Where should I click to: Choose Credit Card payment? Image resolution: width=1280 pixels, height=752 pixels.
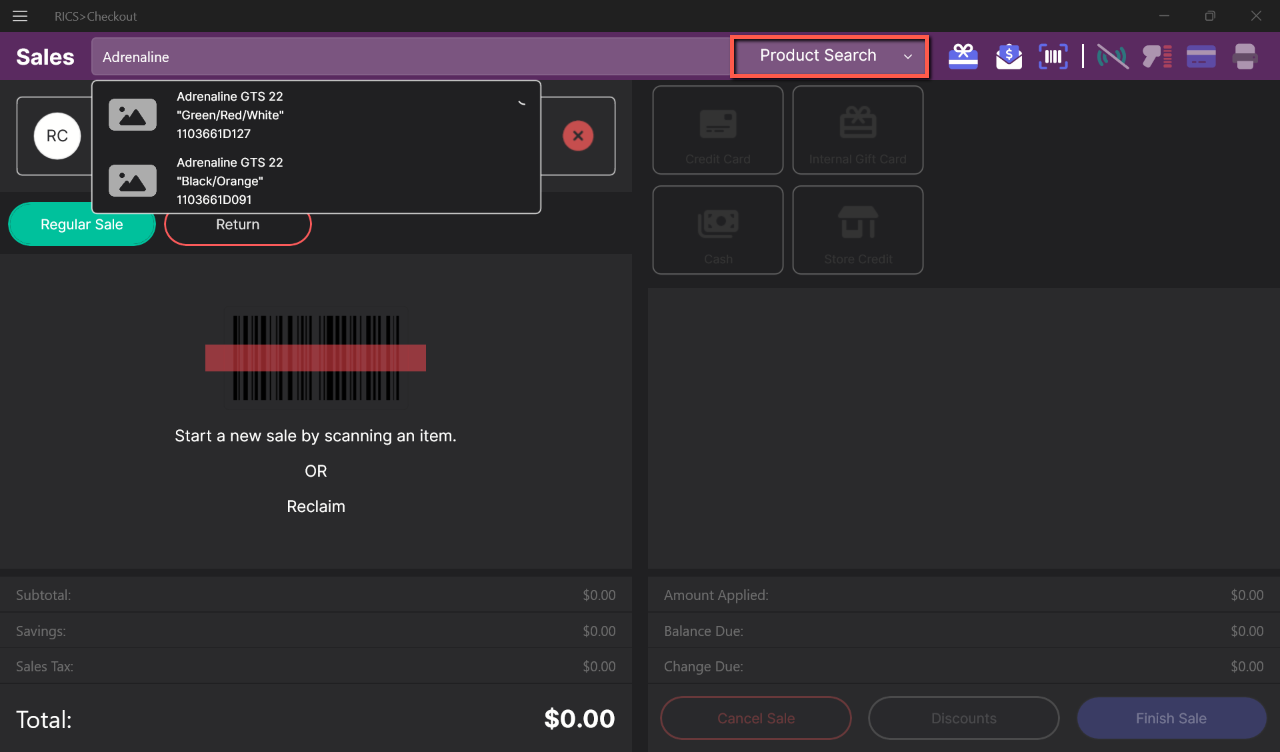pyautogui.click(x=718, y=130)
